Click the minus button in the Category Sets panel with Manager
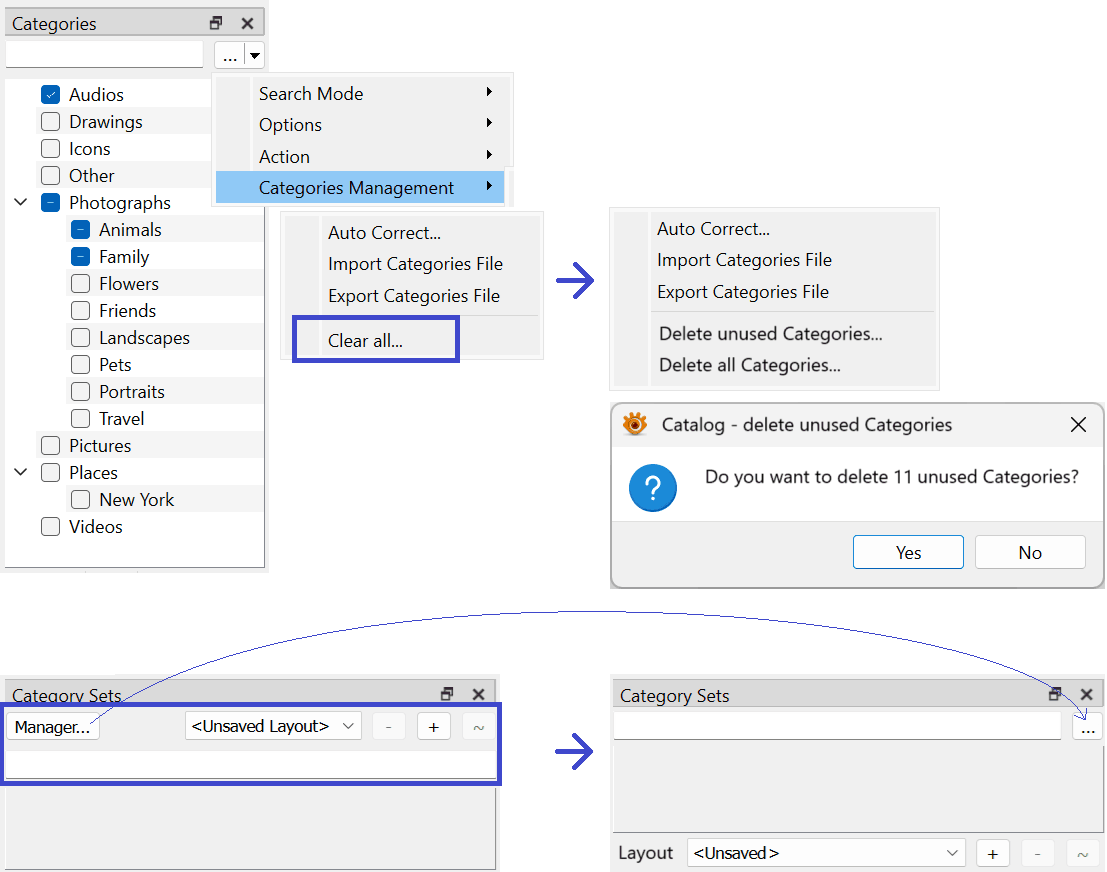Image resolution: width=1107 pixels, height=872 pixels. click(388, 727)
